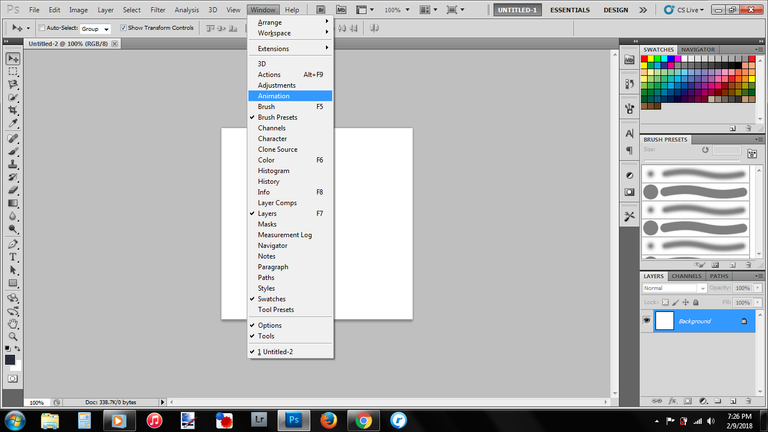This screenshot has width=768, height=432.
Task: Expand the Extensions submenu
Action: point(290,48)
